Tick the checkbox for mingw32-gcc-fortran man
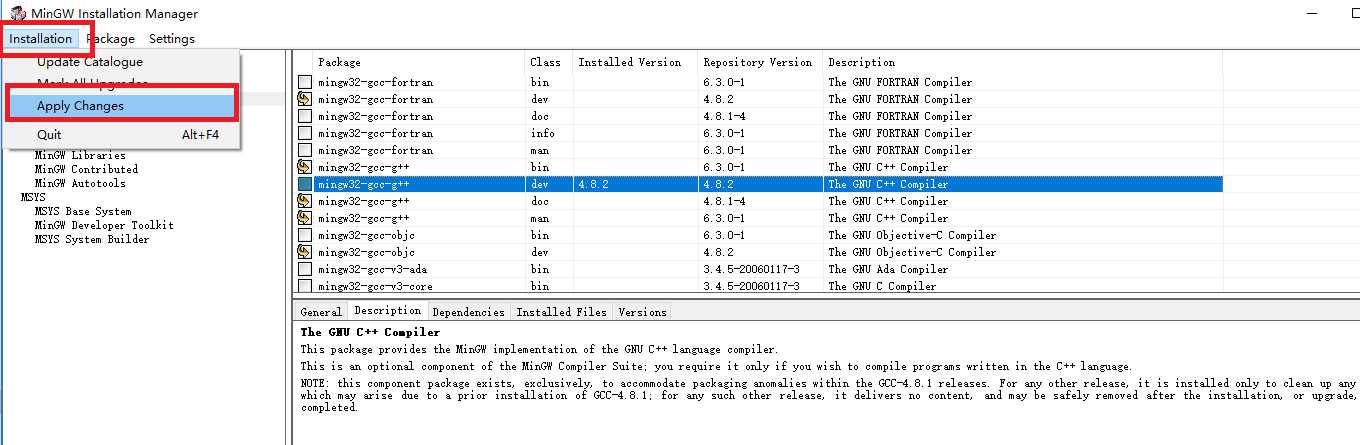This screenshot has height=445, width=1360. 305,150
